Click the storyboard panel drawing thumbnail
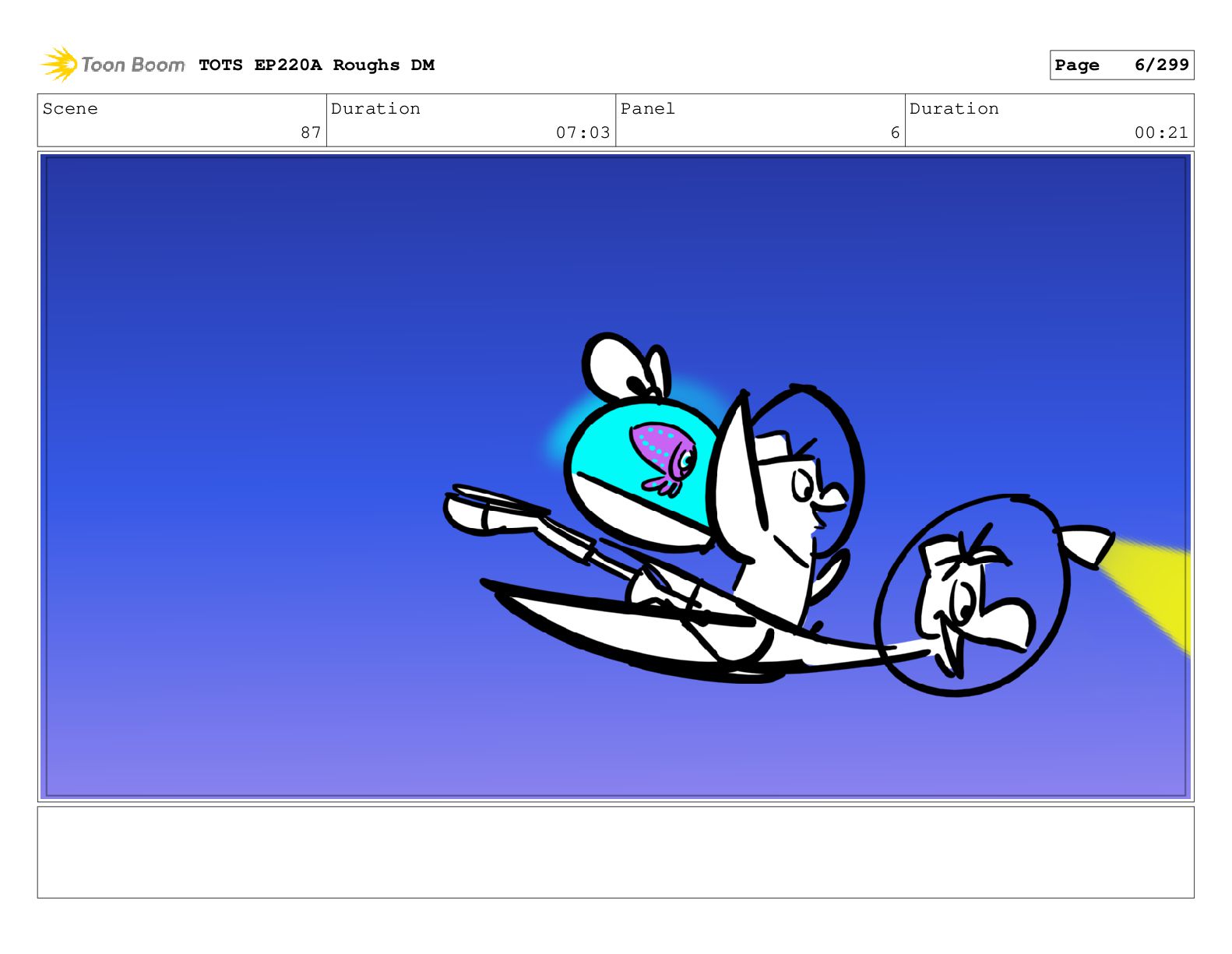 [615, 477]
